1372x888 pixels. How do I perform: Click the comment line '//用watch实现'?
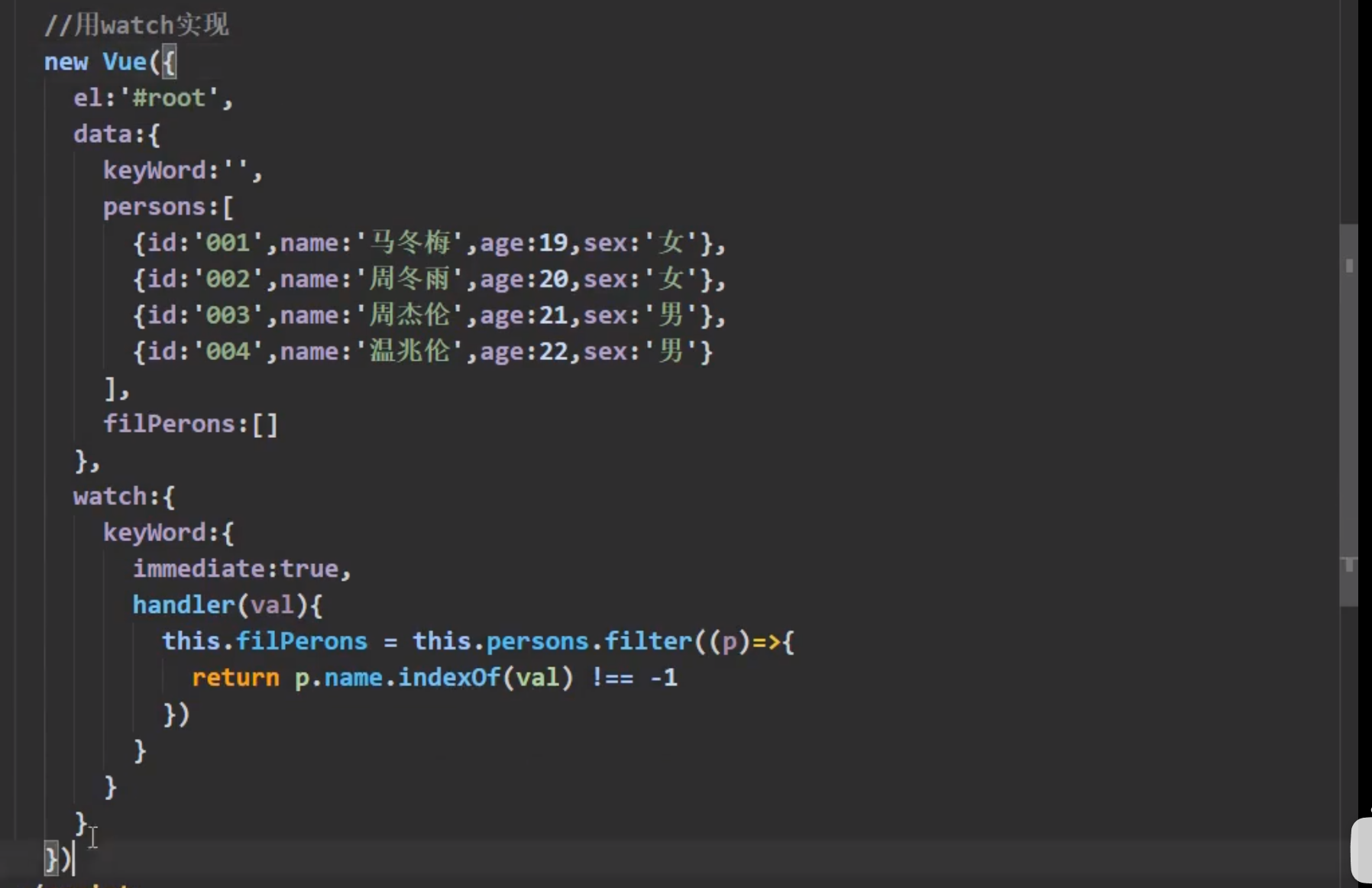[136, 25]
